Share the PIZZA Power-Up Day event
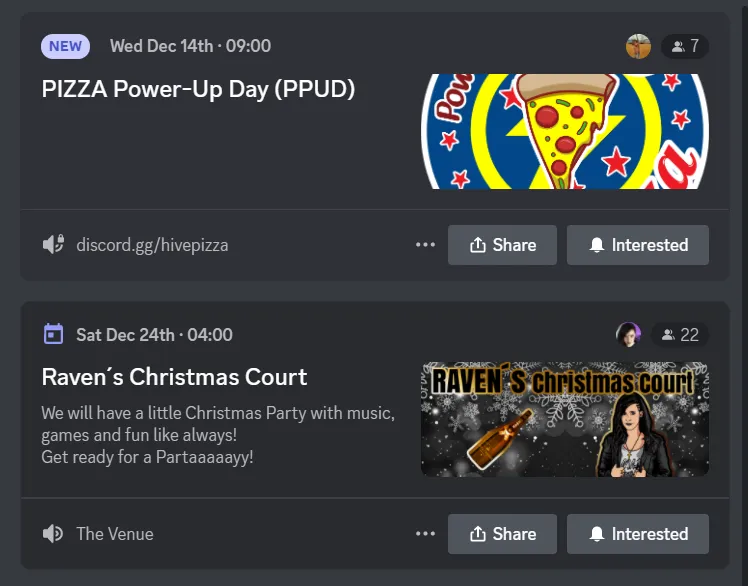 click(502, 245)
